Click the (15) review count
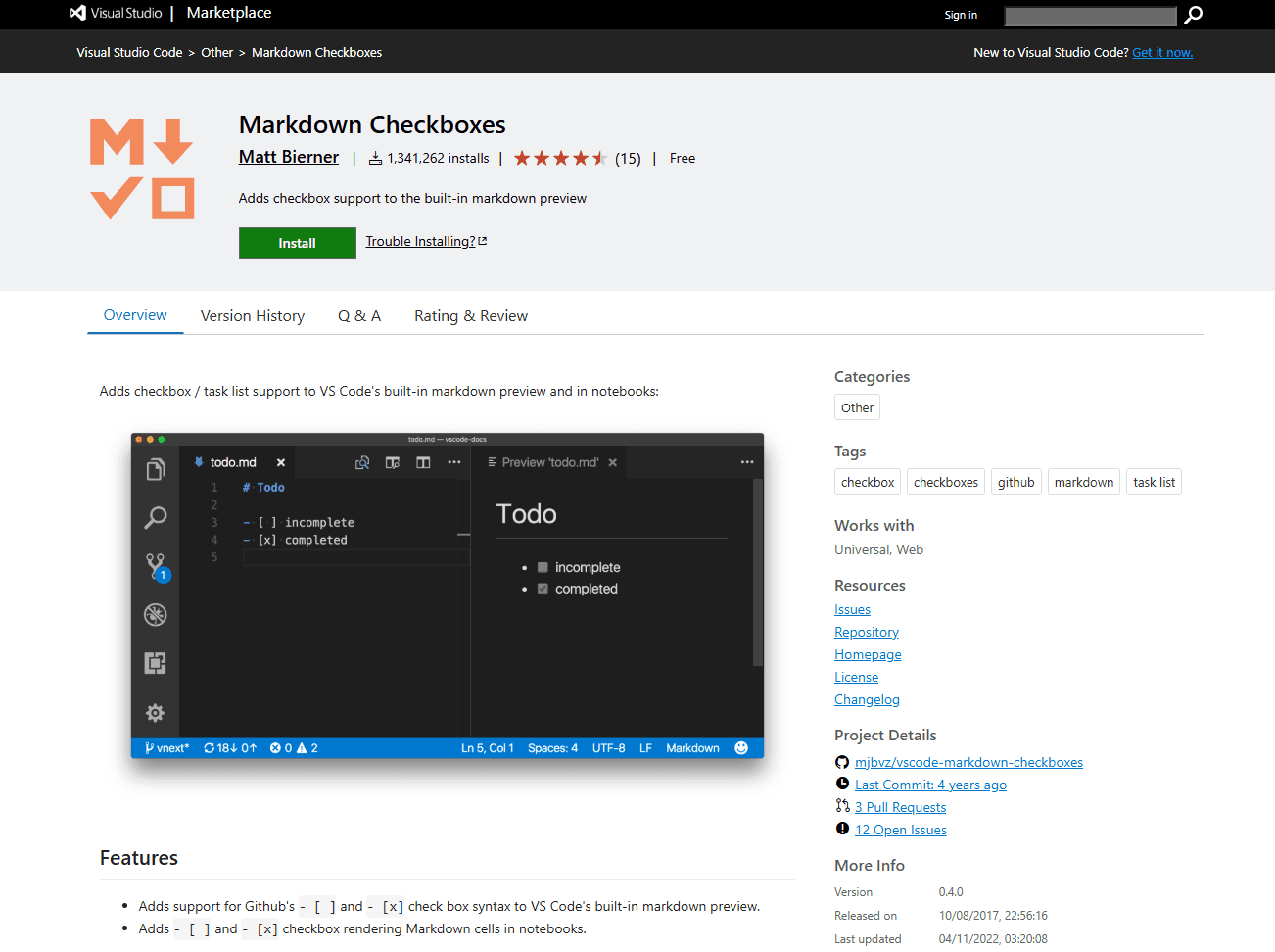The image size is (1275, 952). (628, 159)
